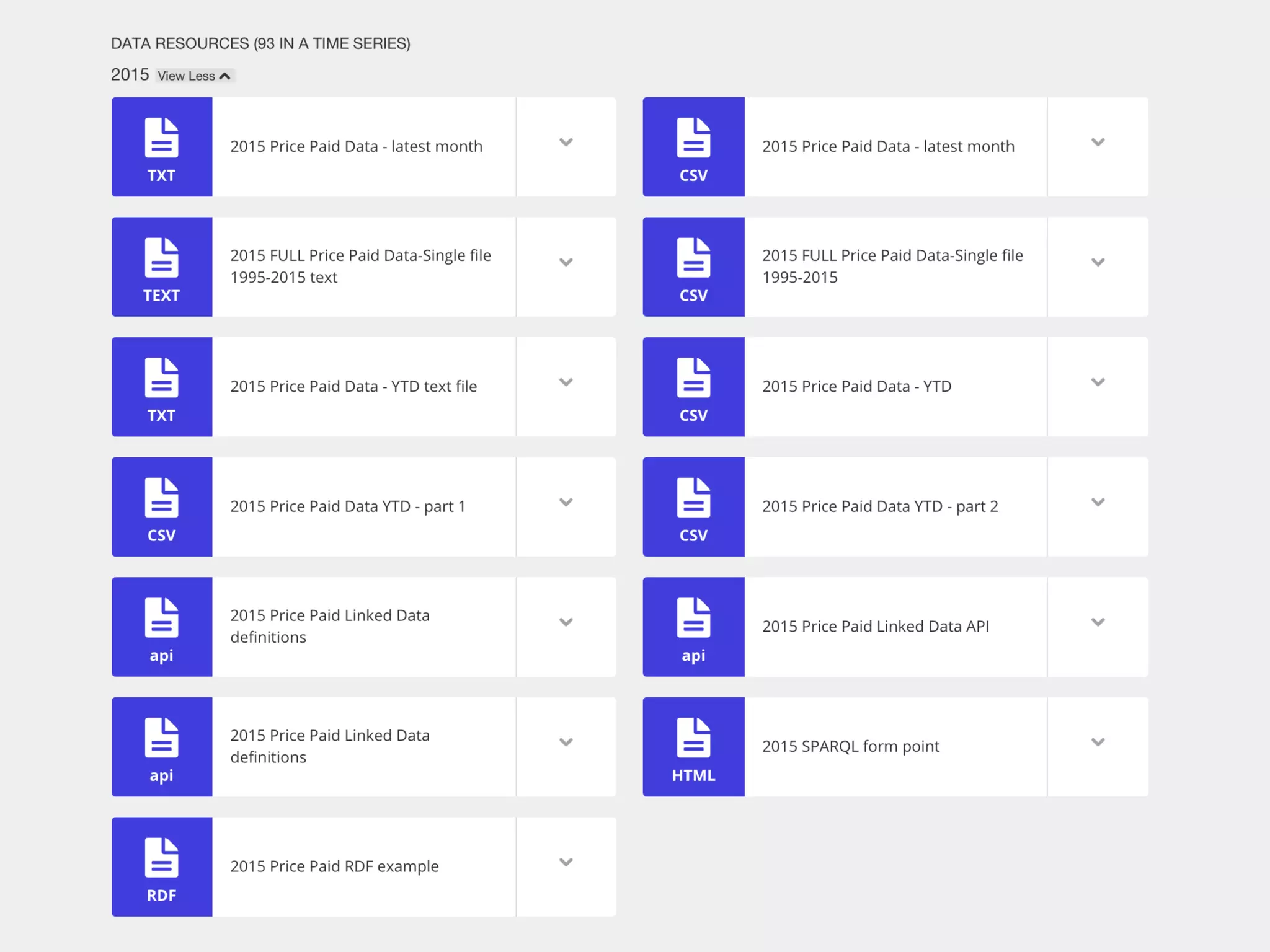The width and height of the screenshot is (1270, 952).
Task: Click TXT icon for YTD text file
Action: pyautogui.click(x=161, y=386)
